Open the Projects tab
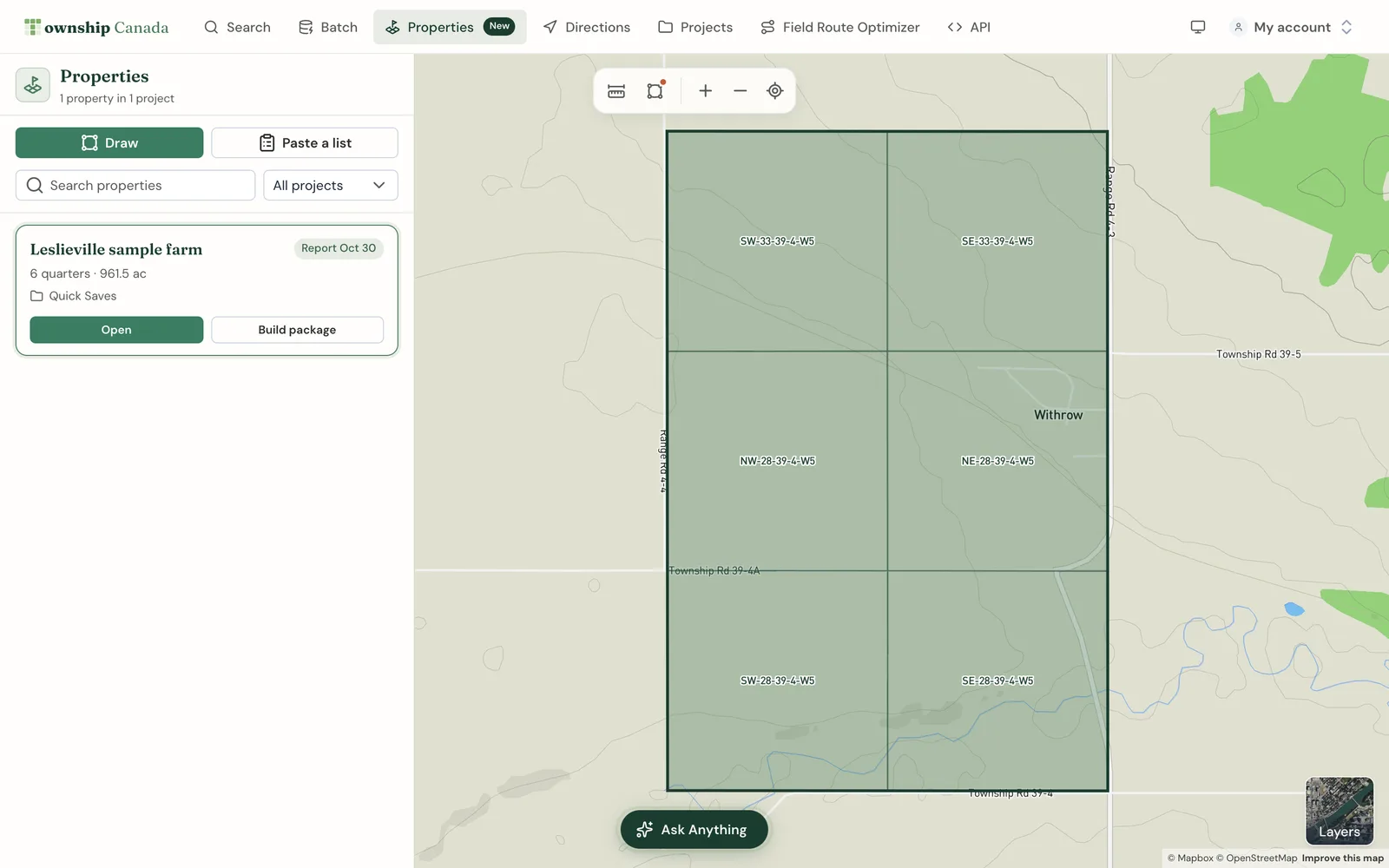Screen dimensions: 1389x868 695,27
